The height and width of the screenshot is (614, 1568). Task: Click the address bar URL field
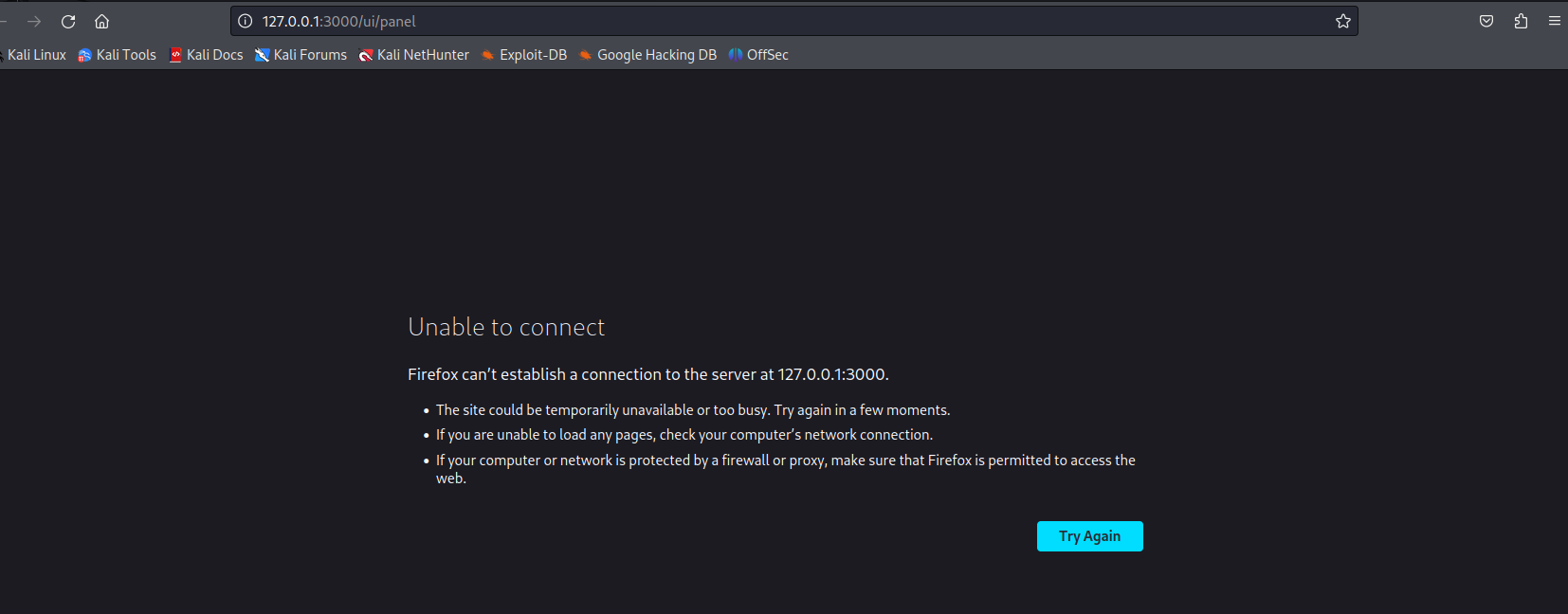coord(794,21)
